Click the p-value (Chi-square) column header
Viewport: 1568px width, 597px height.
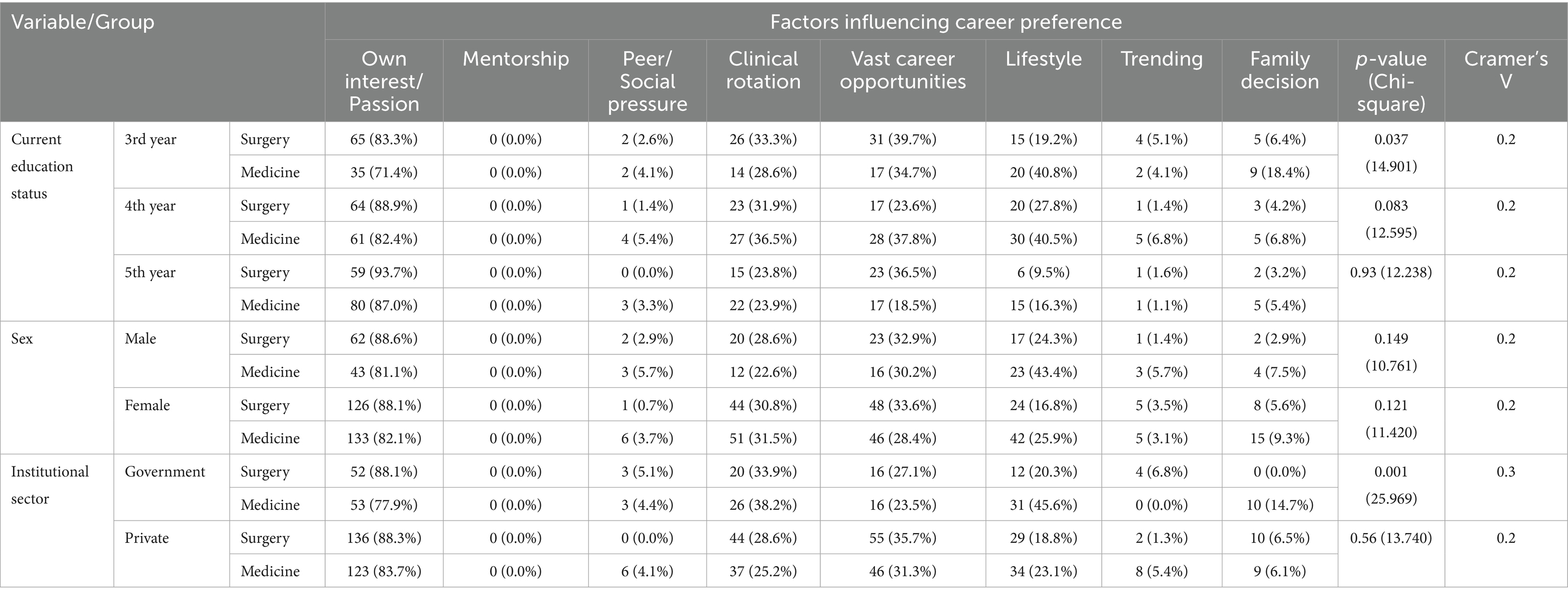pyautogui.click(x=1391, y=81)
